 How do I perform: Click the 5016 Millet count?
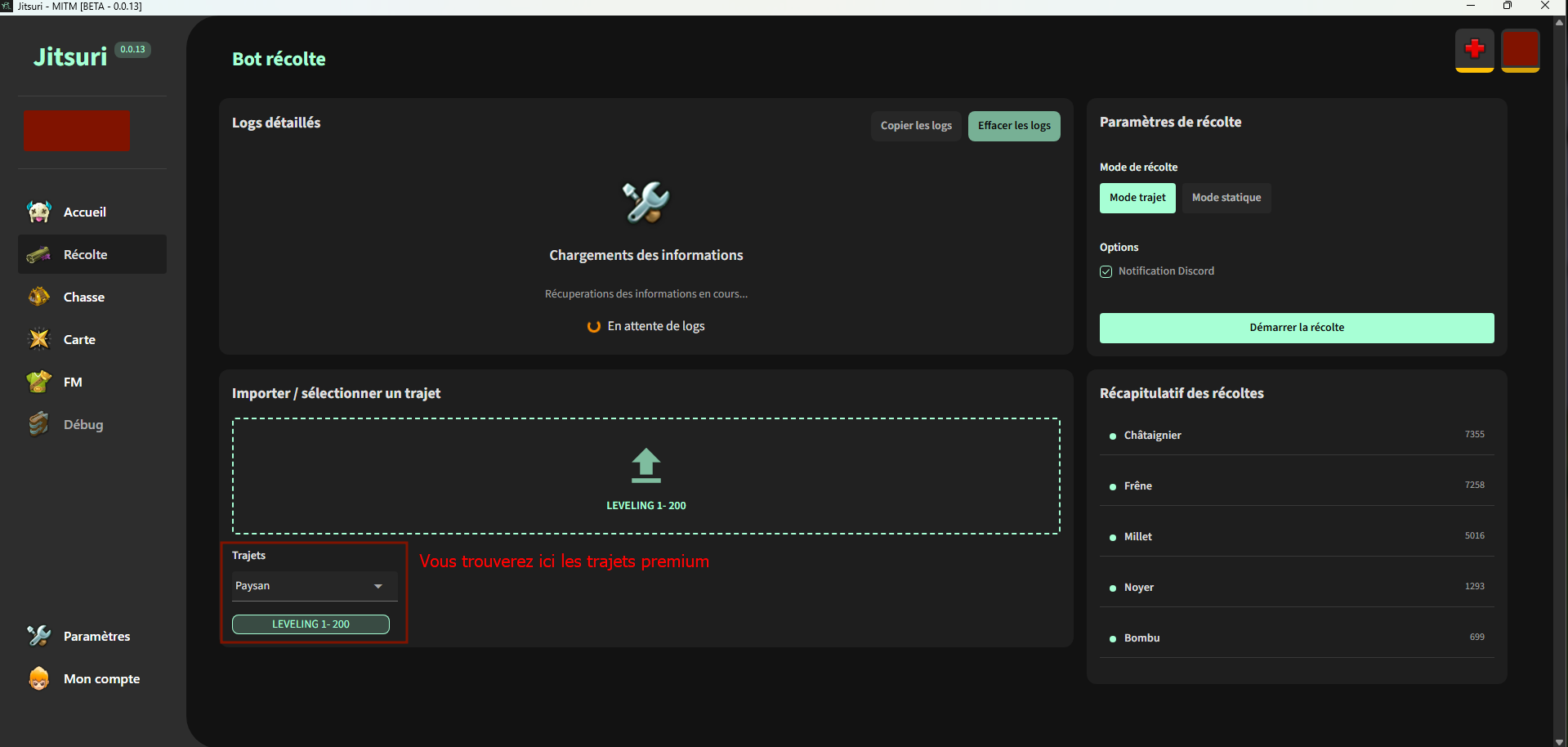click(1475, 536)
